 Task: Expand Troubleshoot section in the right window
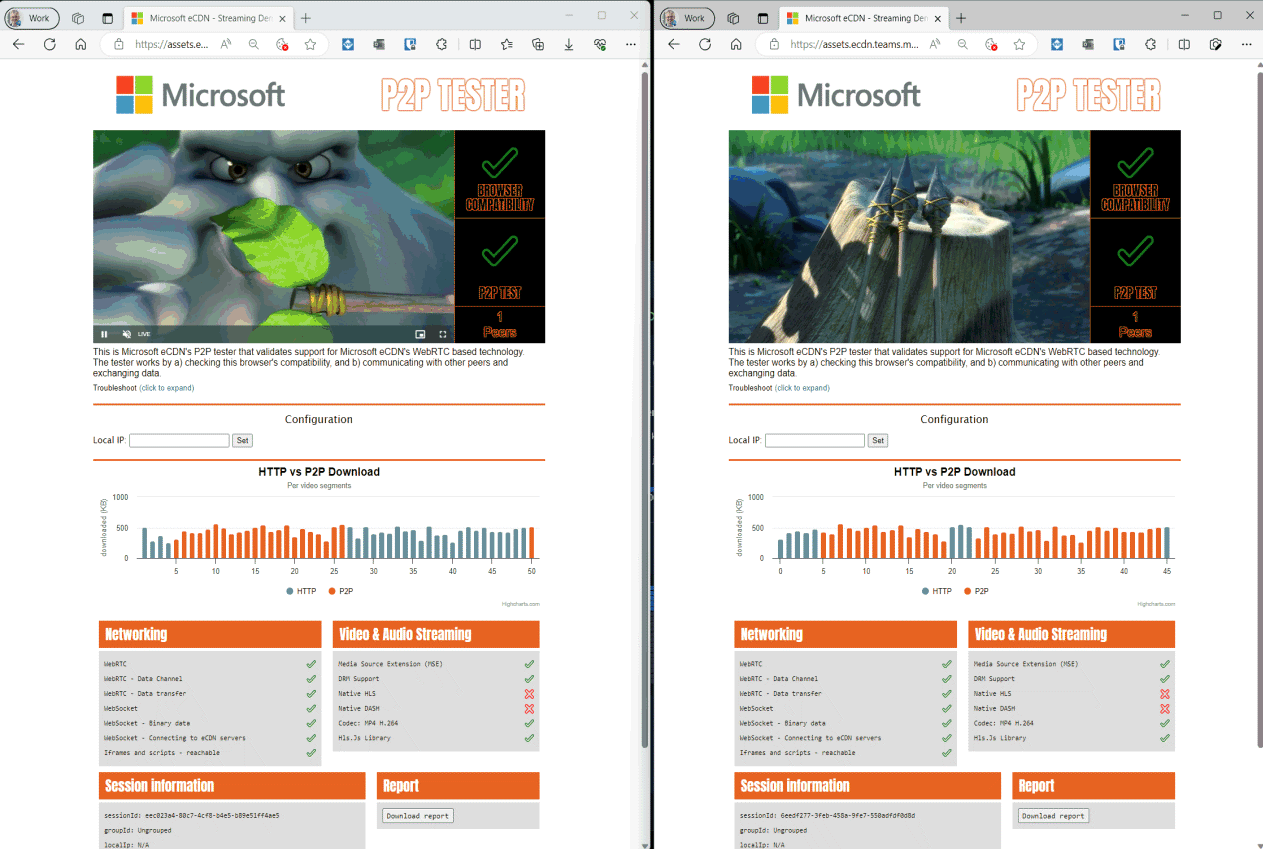pos(802,388)
